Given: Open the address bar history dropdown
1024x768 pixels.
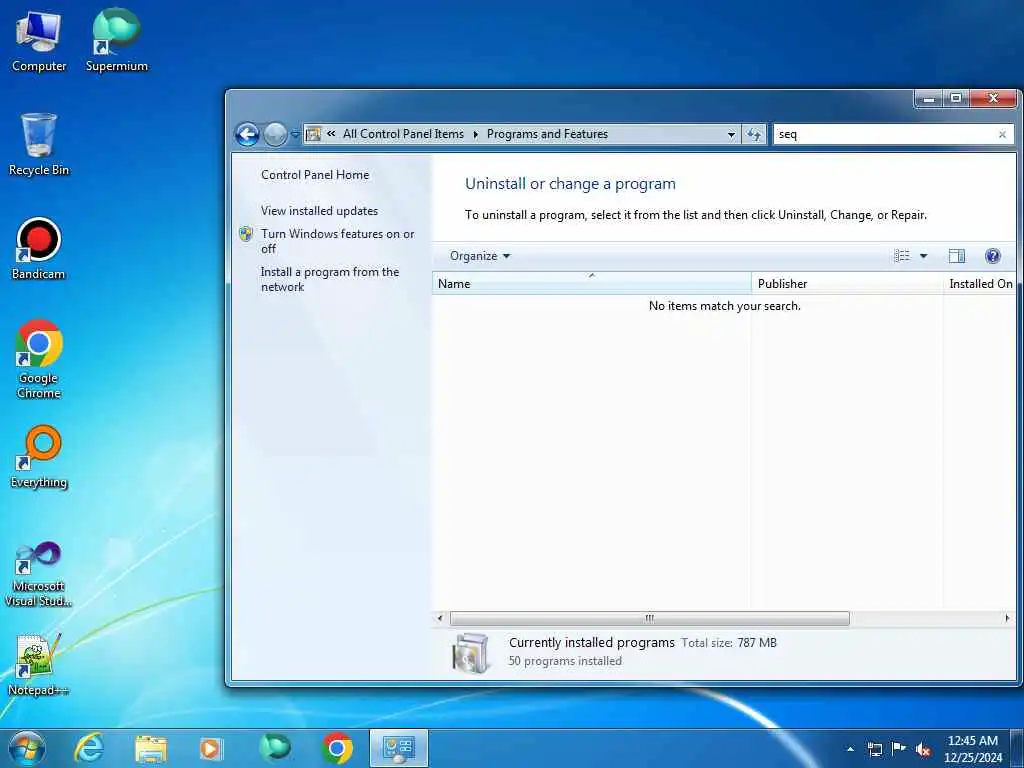Looking at the screenshot, I should point(731,135).
